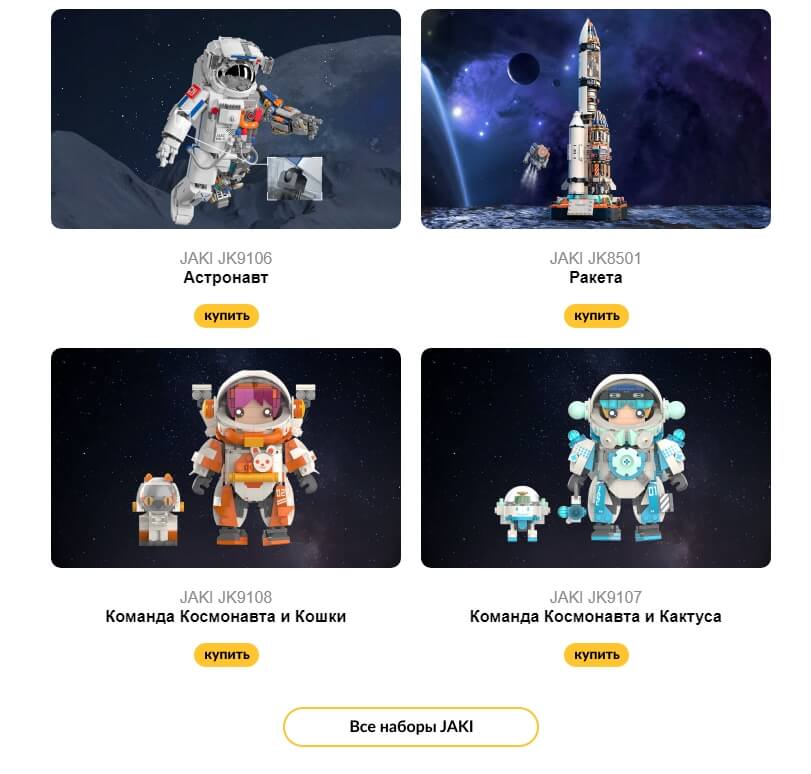Image resolution: width=811 pixels, height=774 pixels.
Task: View all sets via Все наборы JAKI
Action: tap(411, 726)
